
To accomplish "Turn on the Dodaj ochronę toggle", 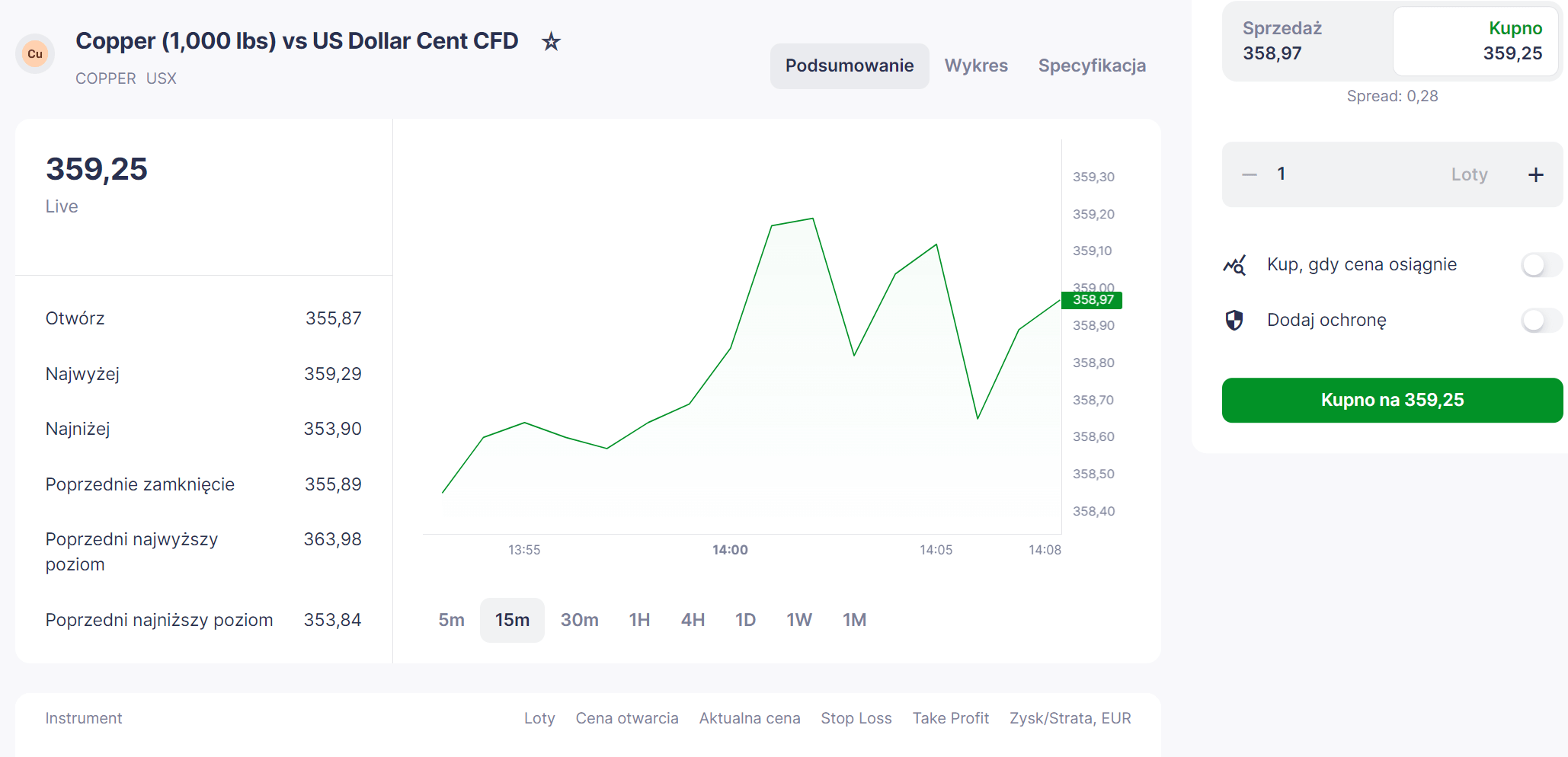I will pos(1541,320).
